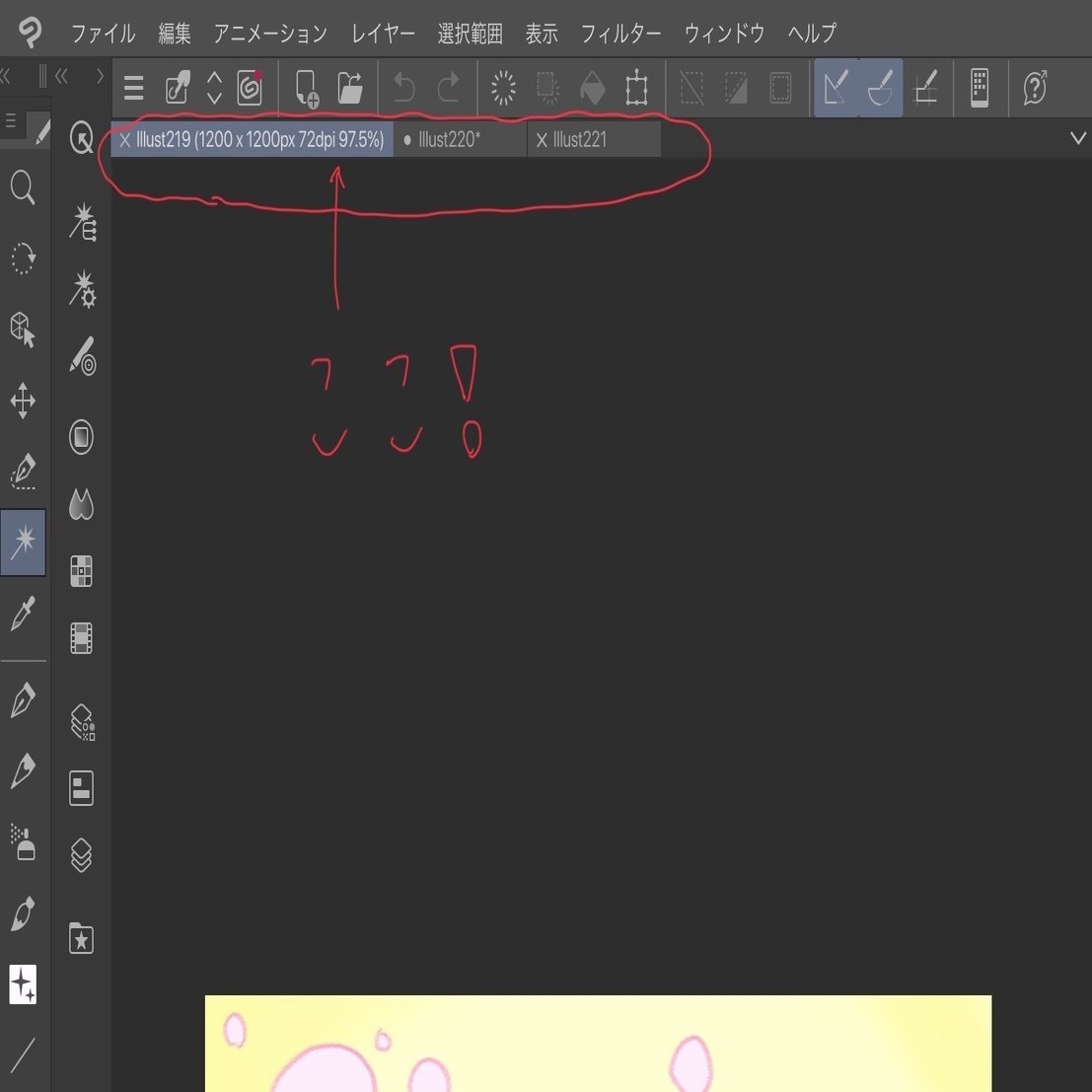Select the Rotate view tool
Image resolution: width=1092 pixels, height=1092 pixels.
point(23,258)
